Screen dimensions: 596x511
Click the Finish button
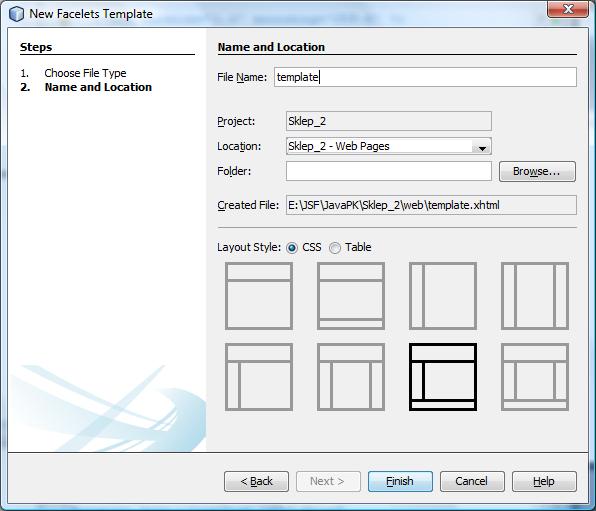400,481
